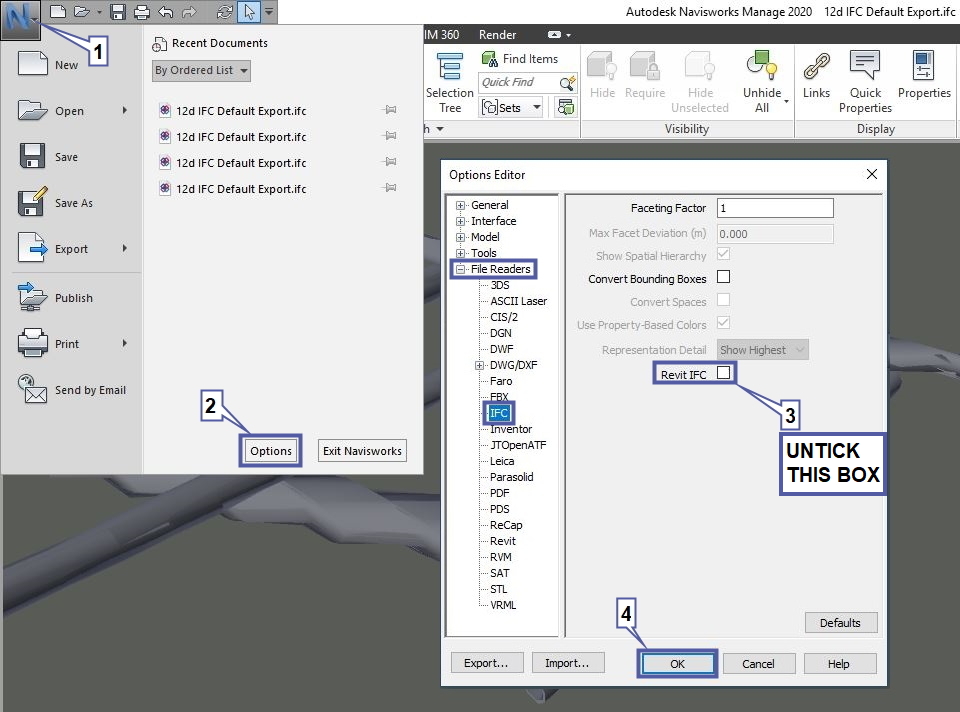Select the Render ribbon tab
Viewport: 960px width, 712px height.
coord(497,35)
